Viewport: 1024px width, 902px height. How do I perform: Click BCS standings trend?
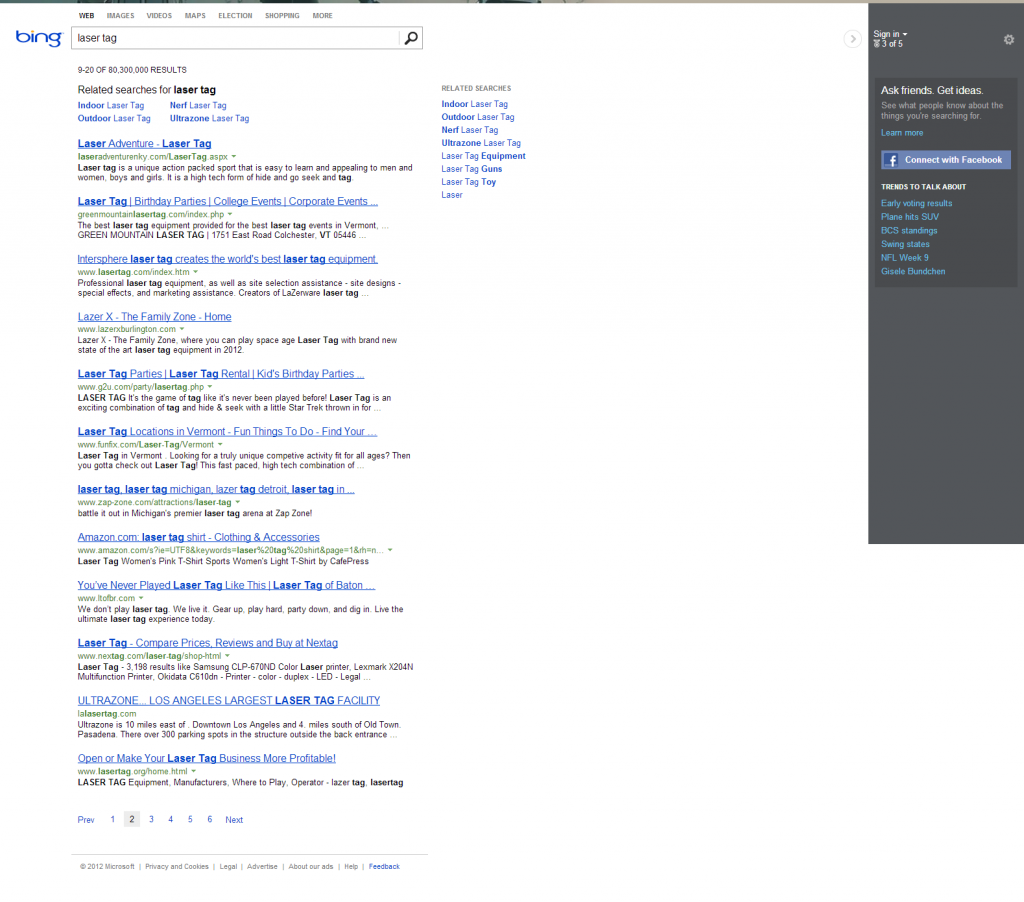(x=909, y=231)
